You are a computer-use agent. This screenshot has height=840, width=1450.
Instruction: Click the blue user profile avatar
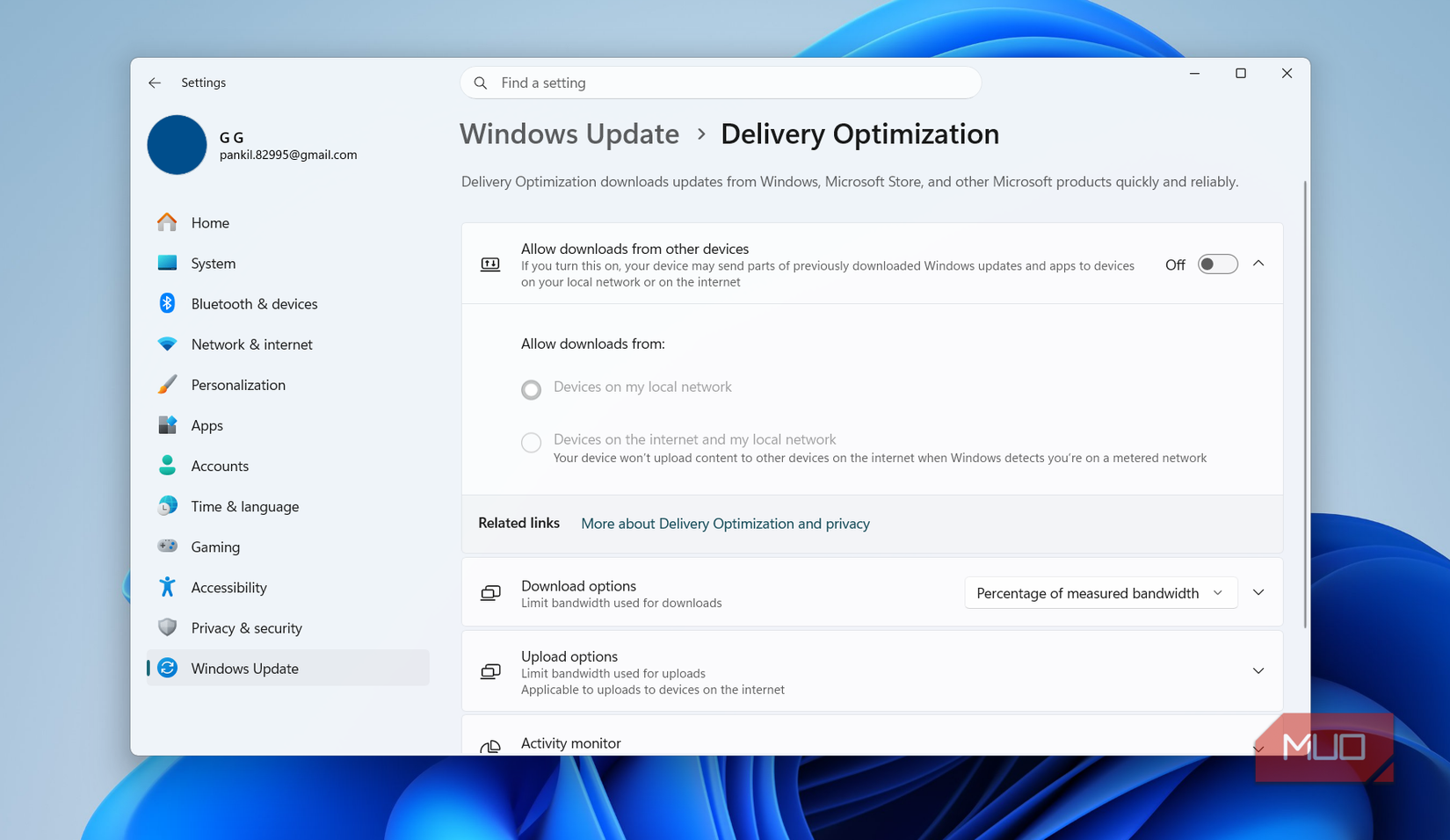click(177, 145)
